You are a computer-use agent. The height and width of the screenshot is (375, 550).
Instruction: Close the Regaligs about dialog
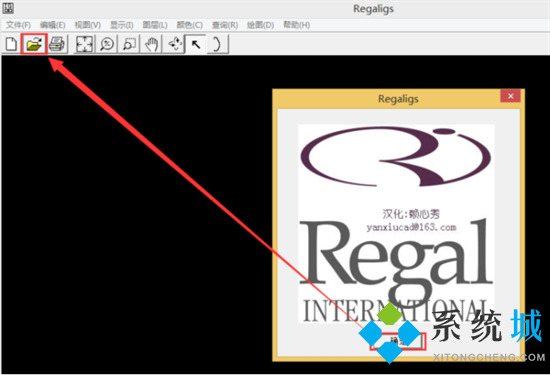510,96
